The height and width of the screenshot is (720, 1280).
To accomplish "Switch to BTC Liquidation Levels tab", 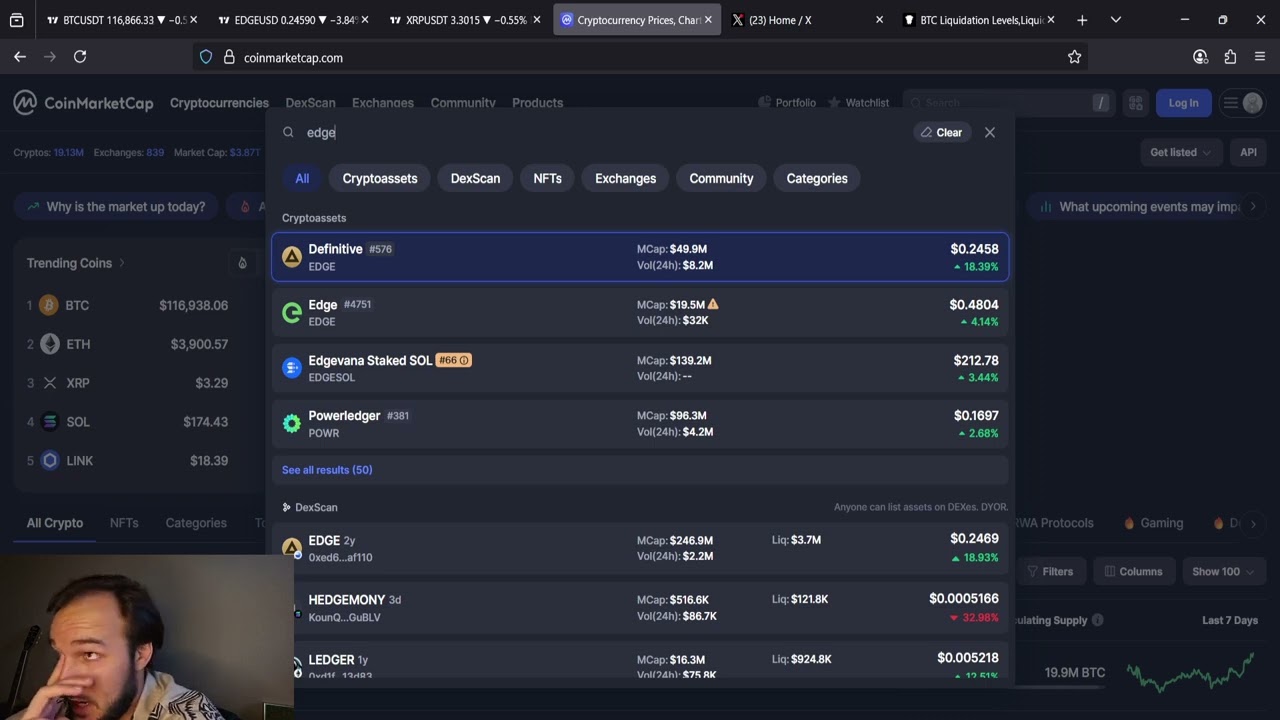I will [979, 20].
